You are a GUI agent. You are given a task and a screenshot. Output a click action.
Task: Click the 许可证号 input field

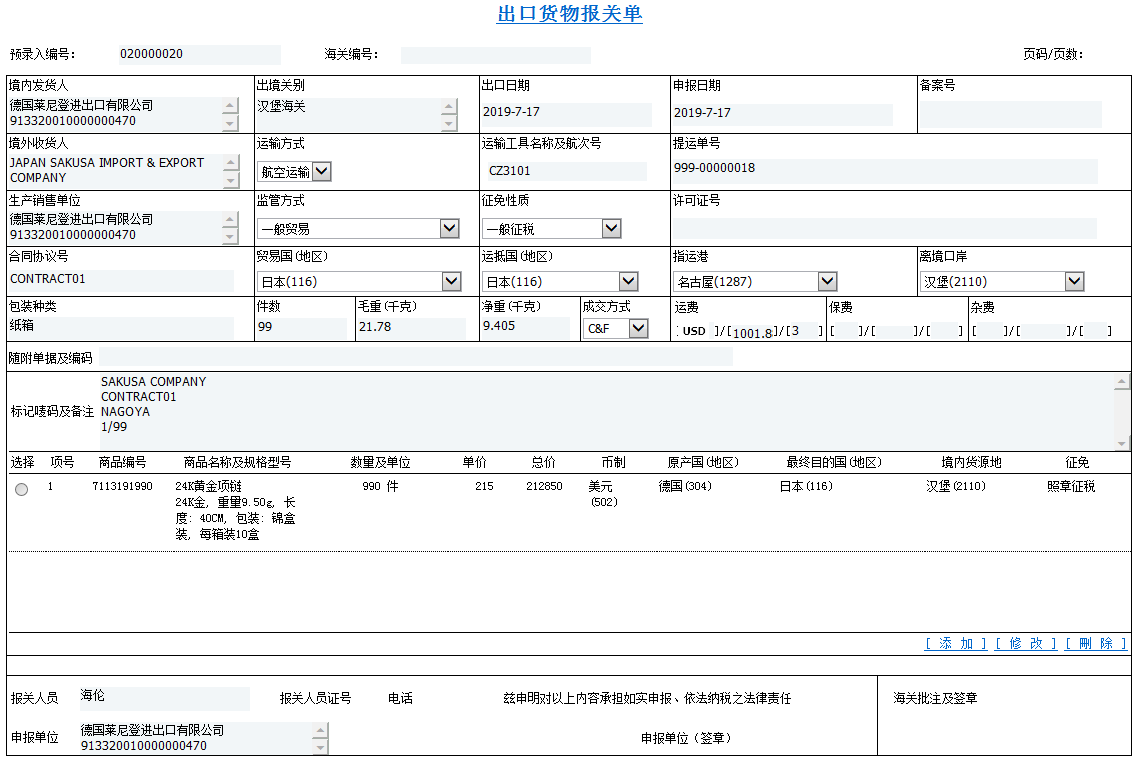884,229
